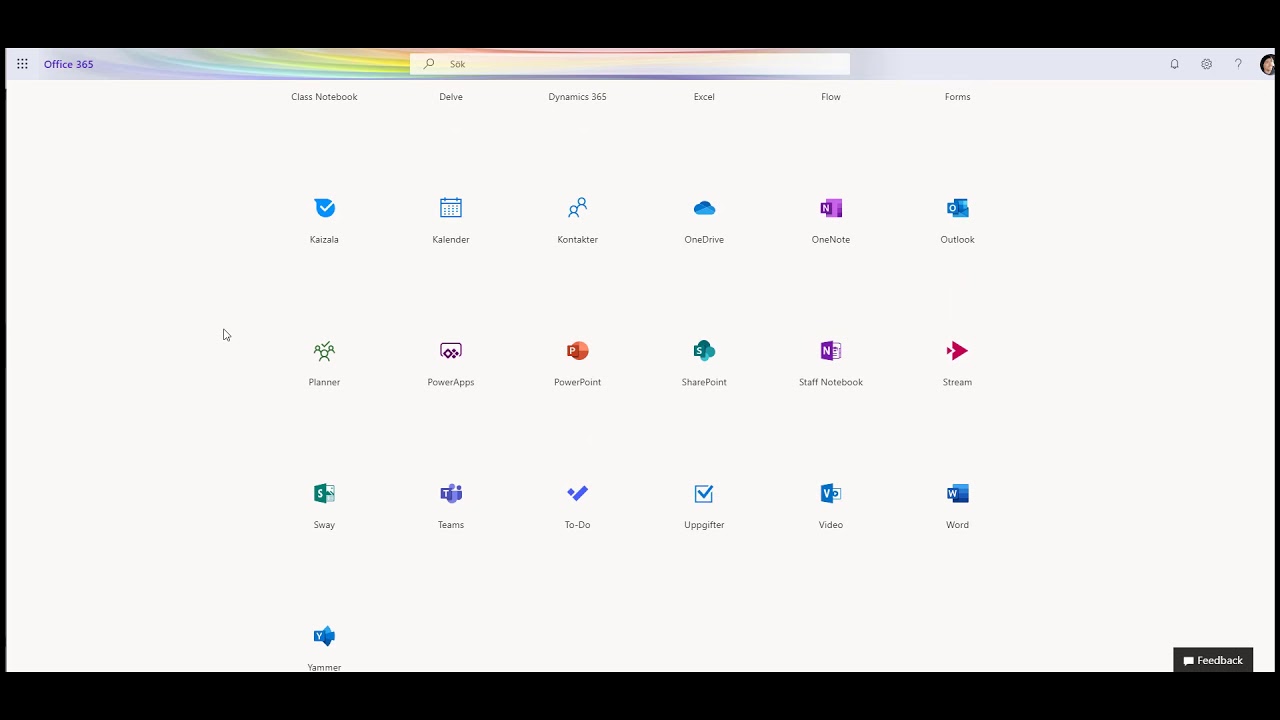Click the magnifier icon in search box
1280x720 pixels.
click(x=429, y=64)
